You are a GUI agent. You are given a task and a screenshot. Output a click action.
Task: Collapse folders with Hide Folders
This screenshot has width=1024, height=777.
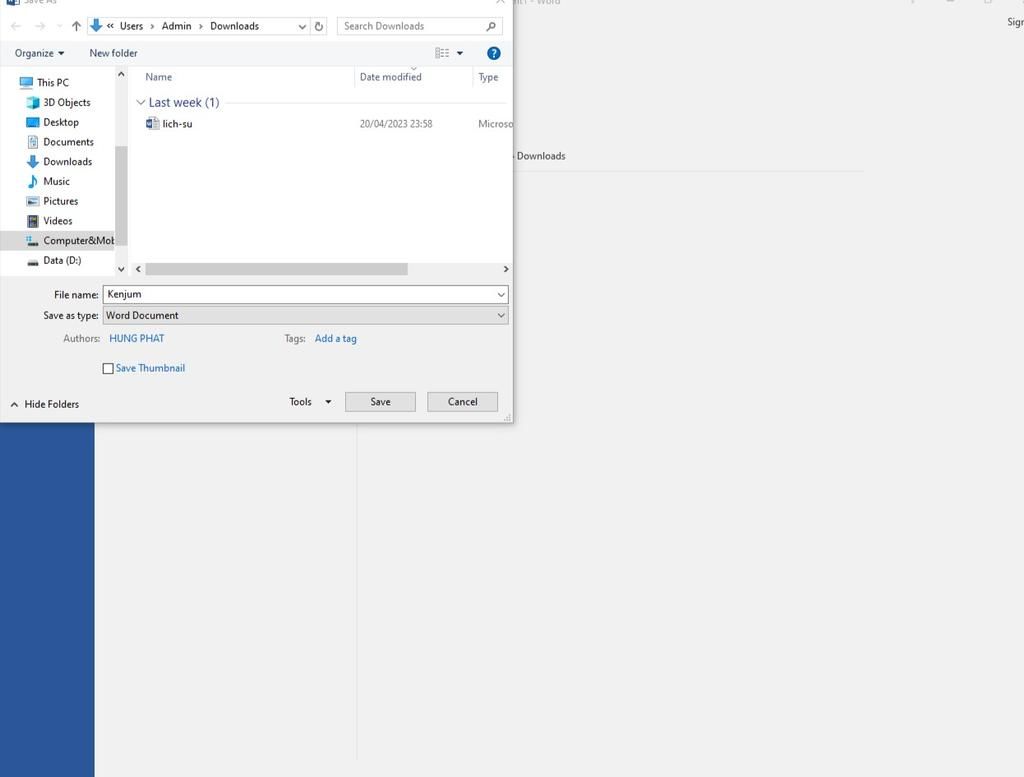[44, 404]
